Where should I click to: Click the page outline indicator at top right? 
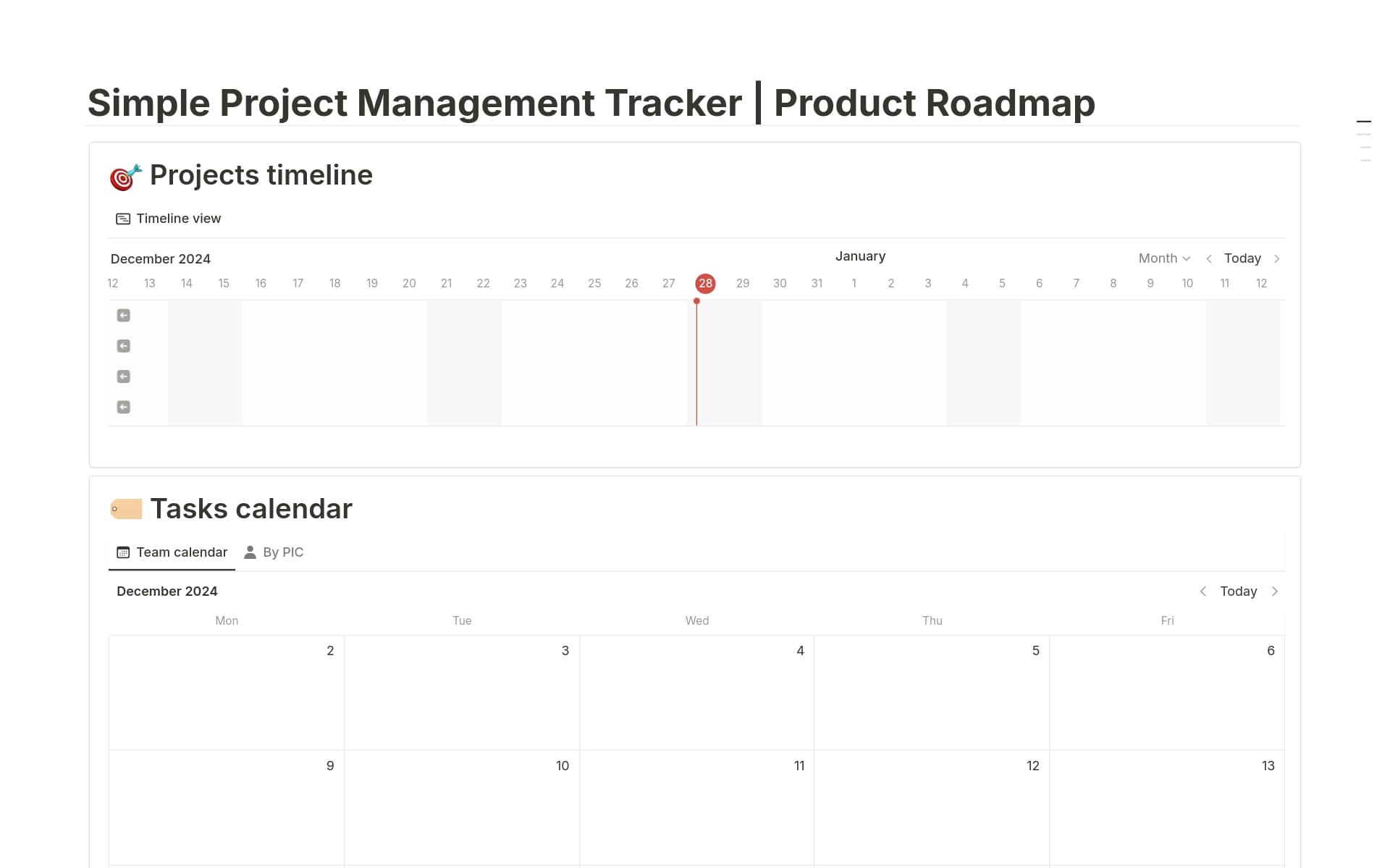pyautogui.click(x=1365, y=134)
